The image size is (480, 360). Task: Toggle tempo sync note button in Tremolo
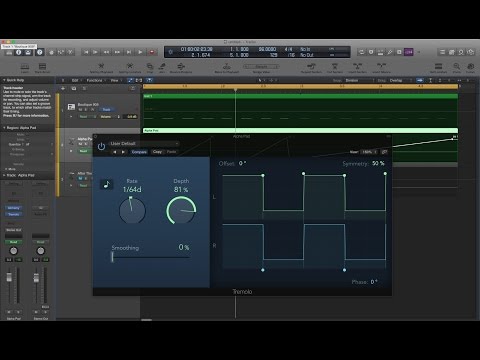106,184
